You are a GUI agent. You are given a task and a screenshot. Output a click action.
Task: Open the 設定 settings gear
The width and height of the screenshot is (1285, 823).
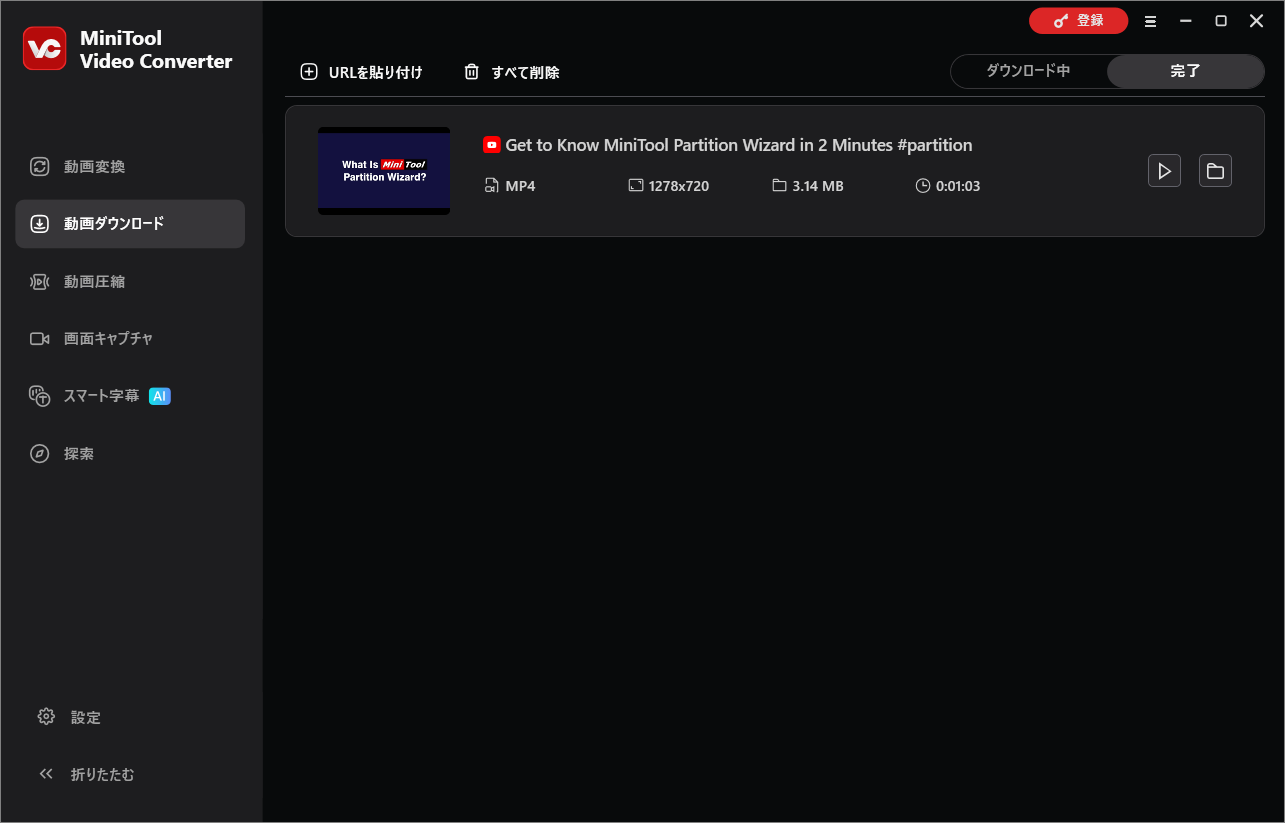tap(46, 716)
